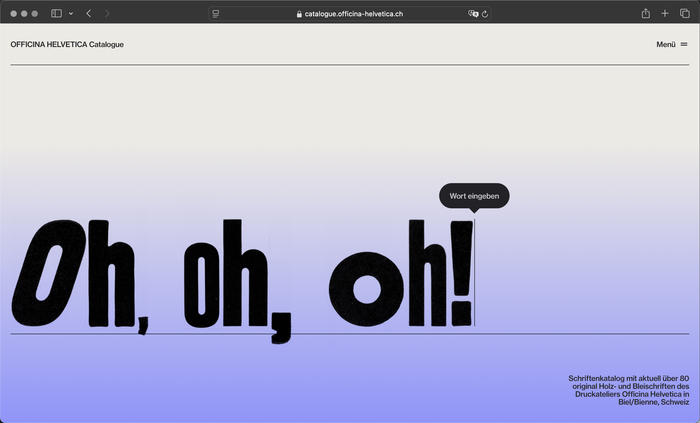Show the tab overview
The height and width of the screenshot is (423, 700).
point(684,13)
